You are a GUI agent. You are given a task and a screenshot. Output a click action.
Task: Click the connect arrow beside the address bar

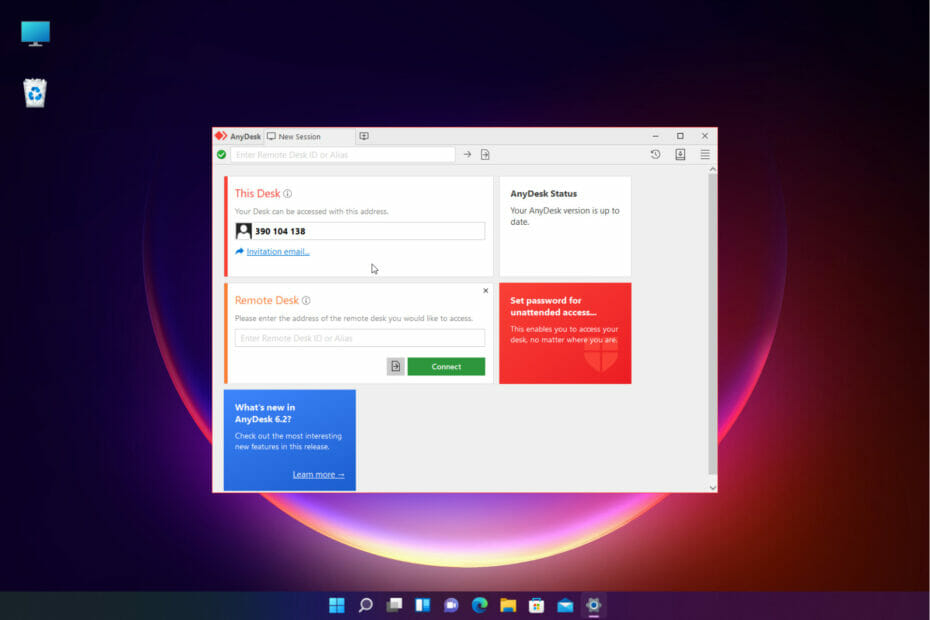467,154
